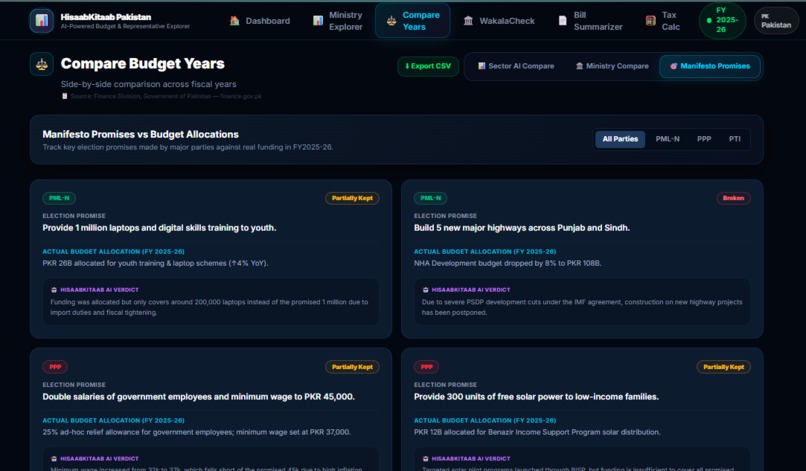Switch to Sector AI Compare tab

pyautogui.click(x=516, y=66)
